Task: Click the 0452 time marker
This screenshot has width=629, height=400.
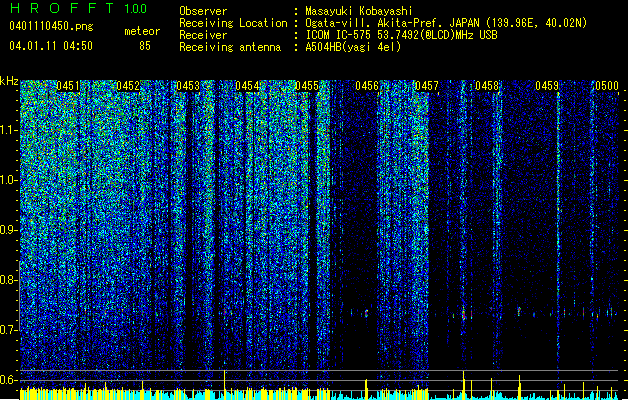Action: (128, 86)
